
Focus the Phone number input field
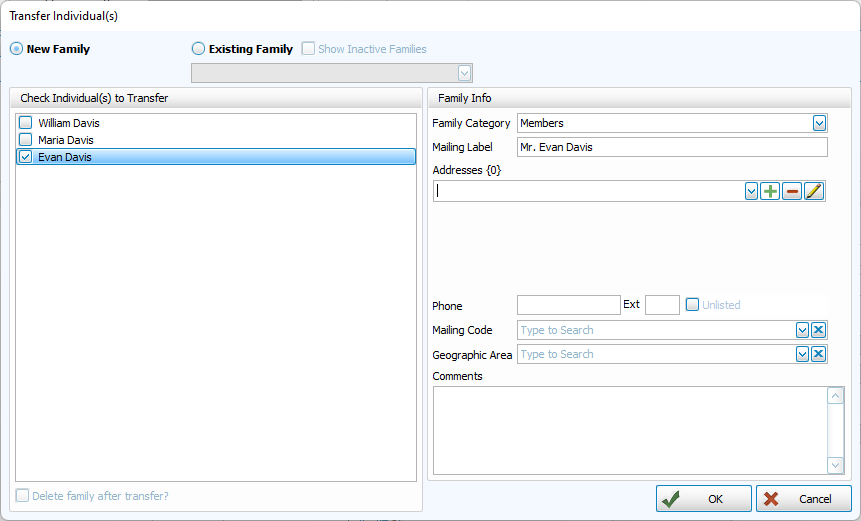tap(568, 305)
